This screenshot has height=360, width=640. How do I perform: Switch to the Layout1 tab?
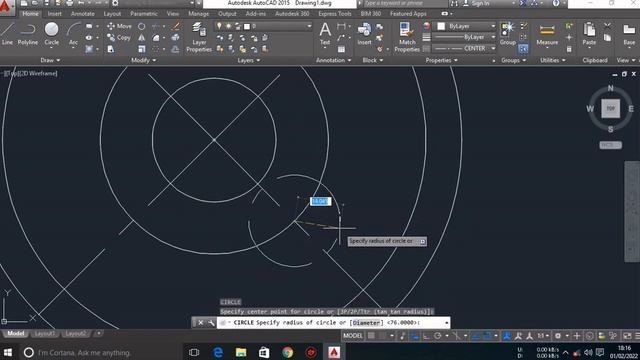44,334
